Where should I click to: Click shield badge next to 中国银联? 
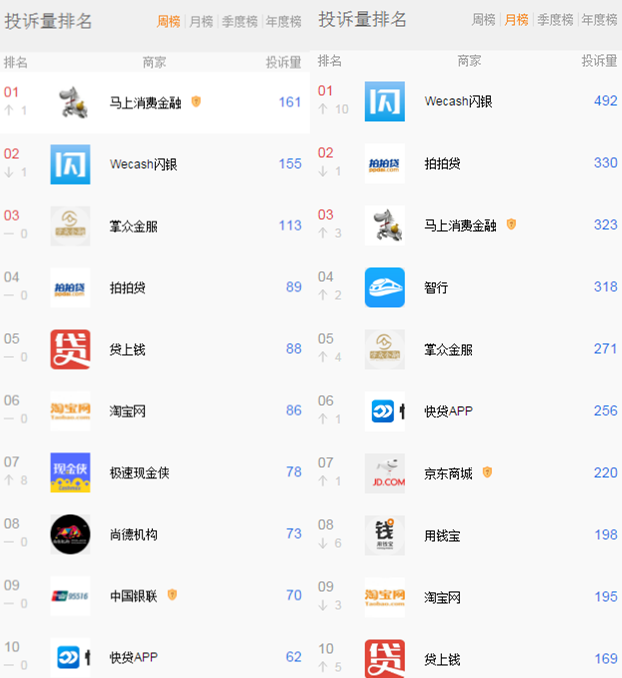coord(172,595)
